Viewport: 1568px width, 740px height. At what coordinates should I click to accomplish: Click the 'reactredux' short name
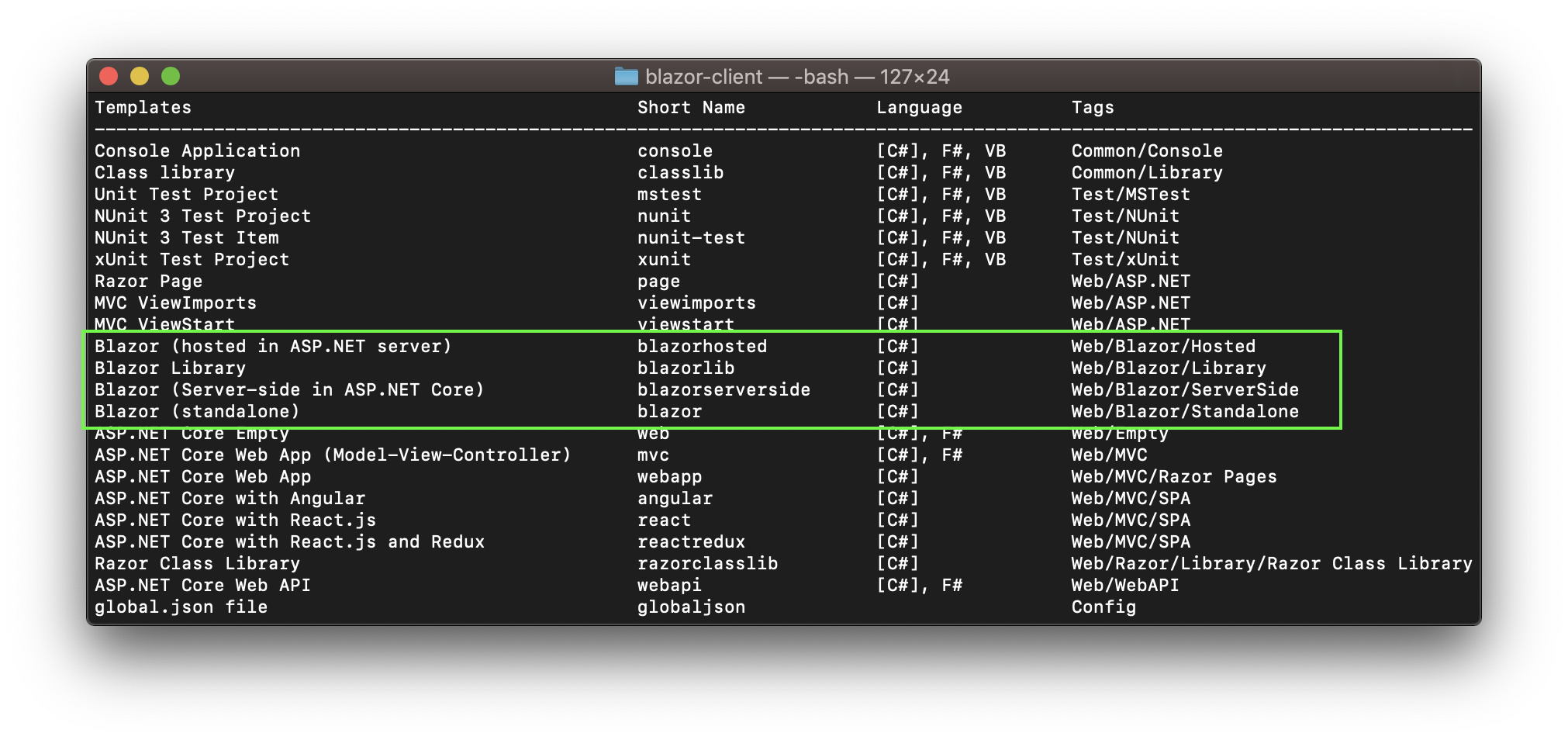point(692,542)
